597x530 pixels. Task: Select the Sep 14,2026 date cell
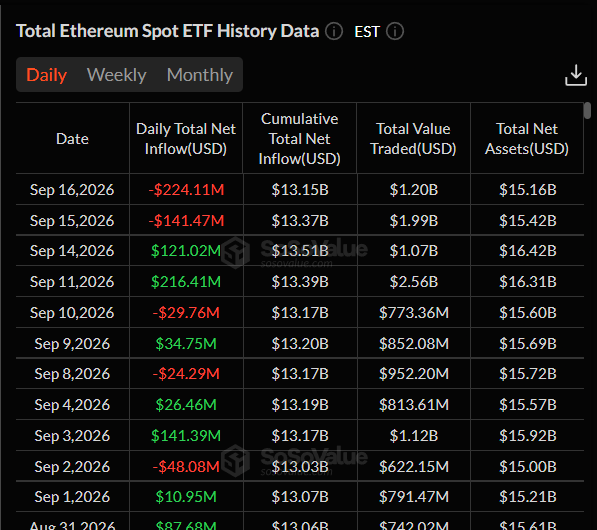click(72, 251)
